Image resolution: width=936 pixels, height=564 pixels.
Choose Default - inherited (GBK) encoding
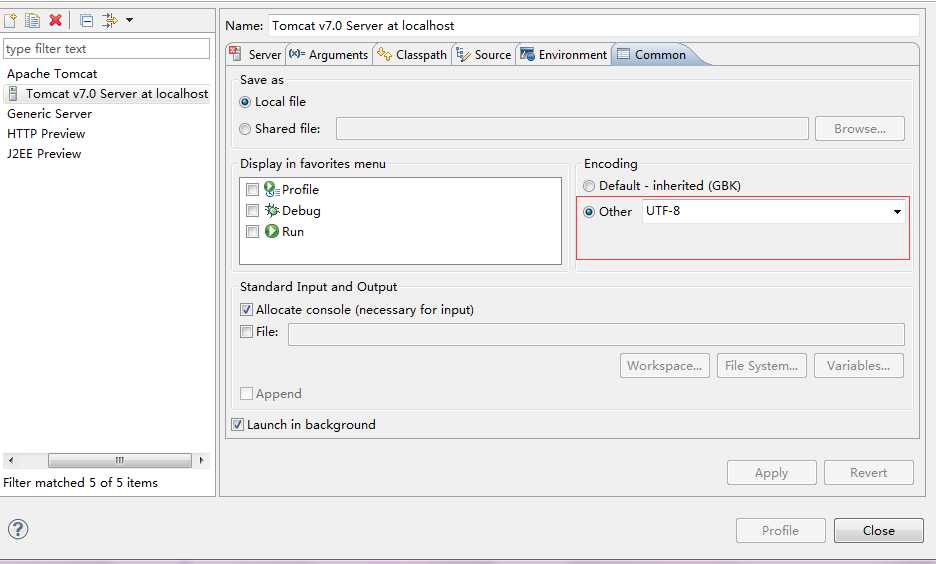(x=589, y=186)
